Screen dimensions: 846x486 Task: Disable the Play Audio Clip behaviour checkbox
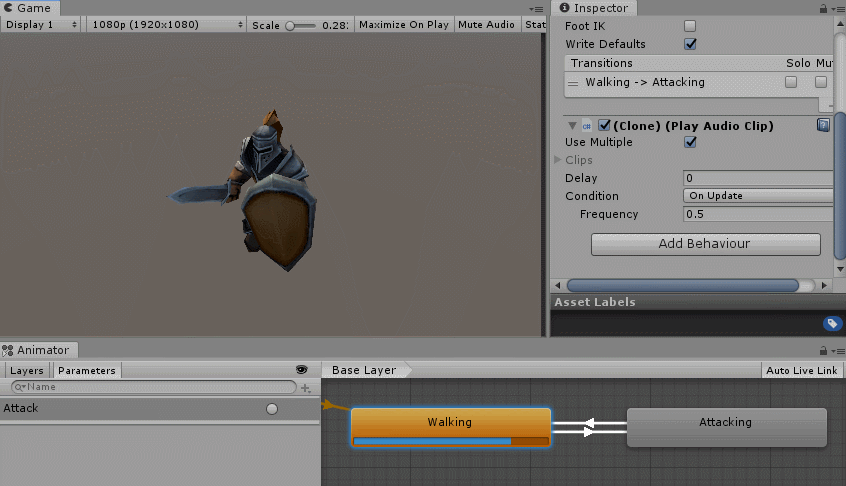pyautogui.click(x=604, y=126)
